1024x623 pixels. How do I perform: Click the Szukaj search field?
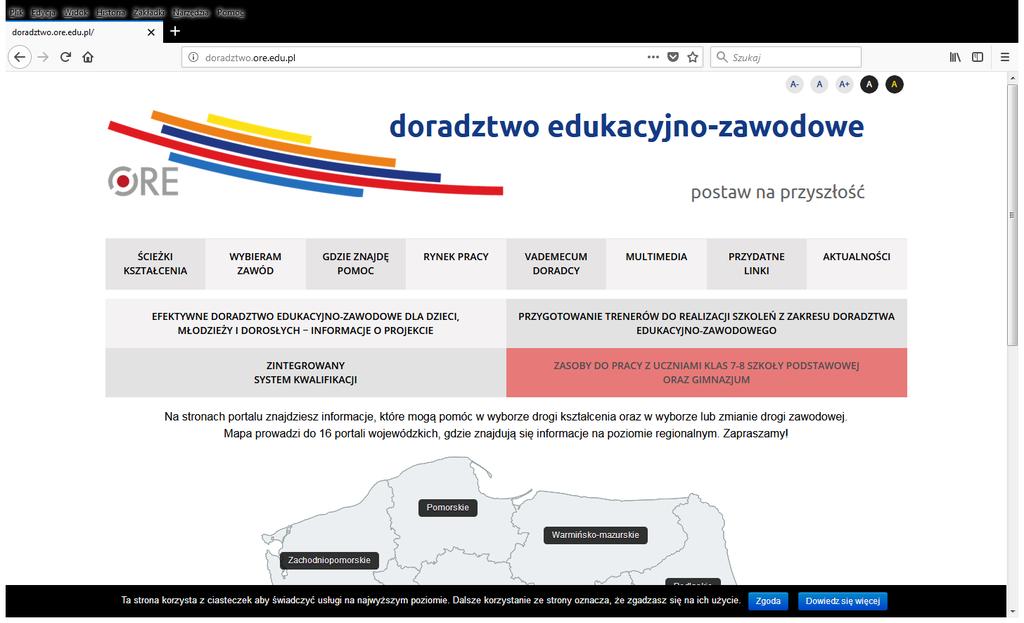(x=786, y=57)
